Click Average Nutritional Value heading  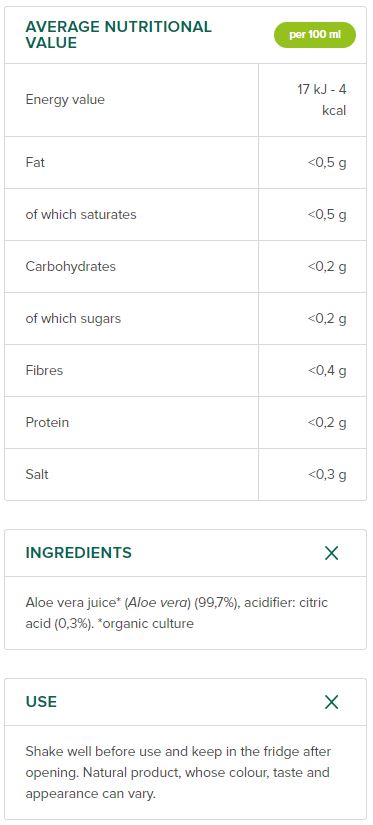pos(118,35)
